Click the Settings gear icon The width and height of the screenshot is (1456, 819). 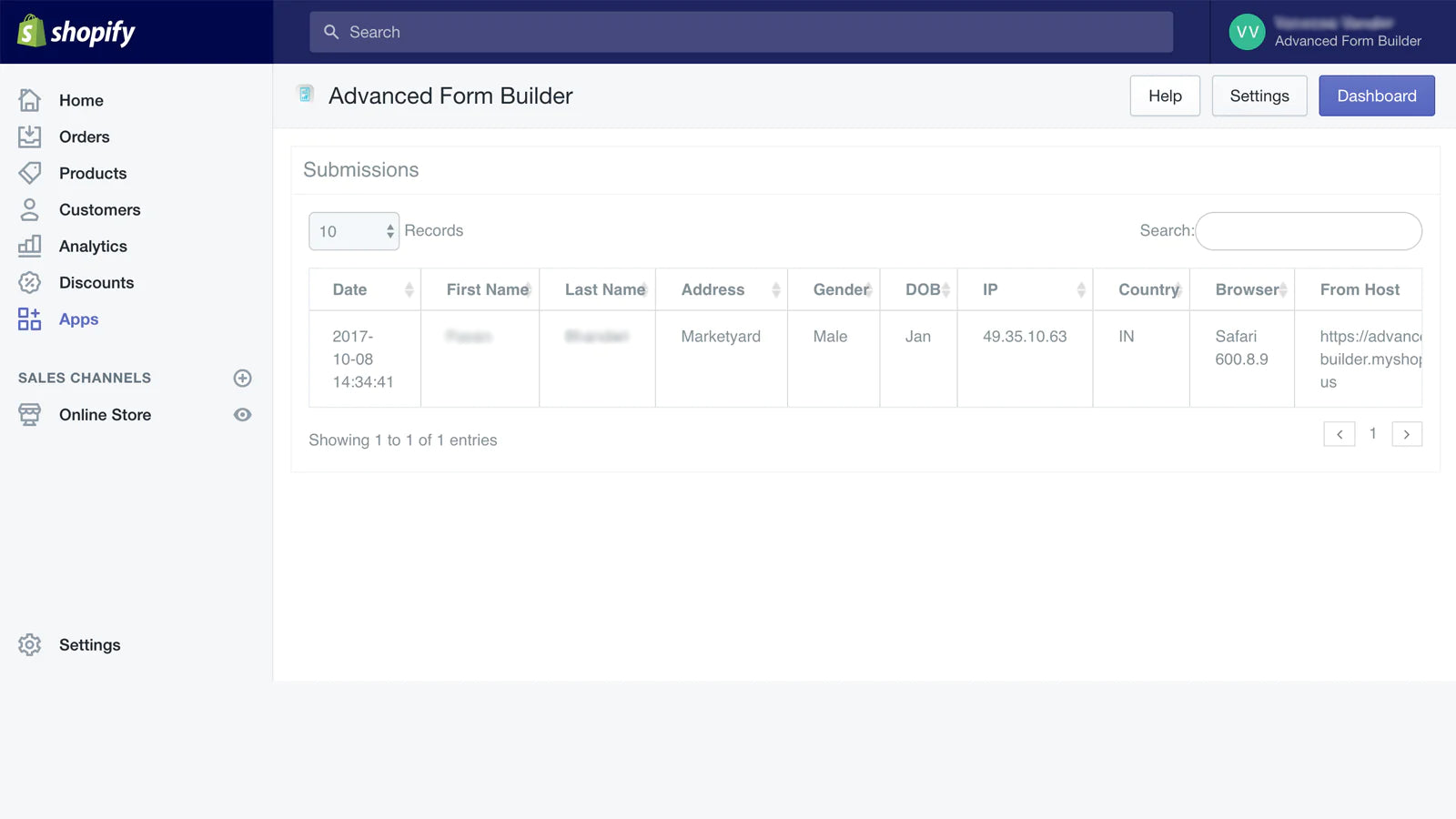tap(29, 644)
